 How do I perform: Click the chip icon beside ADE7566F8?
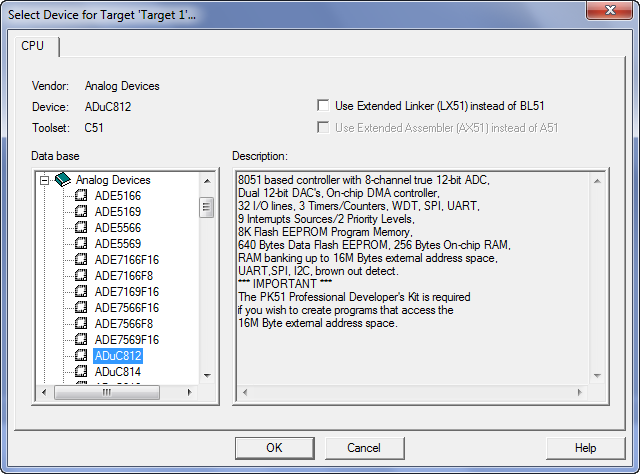point(81,323)
